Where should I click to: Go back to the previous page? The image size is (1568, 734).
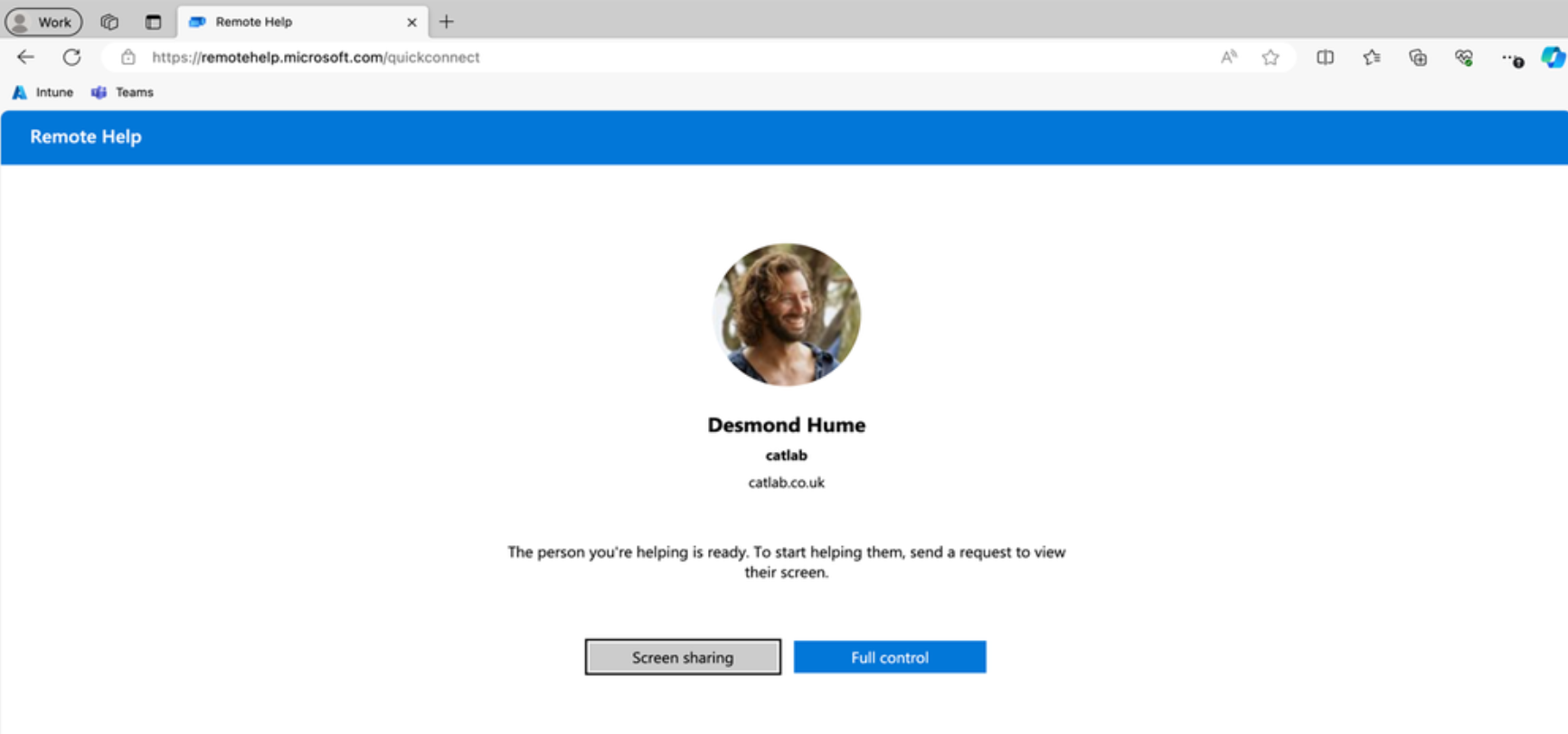tap(25, 57)
